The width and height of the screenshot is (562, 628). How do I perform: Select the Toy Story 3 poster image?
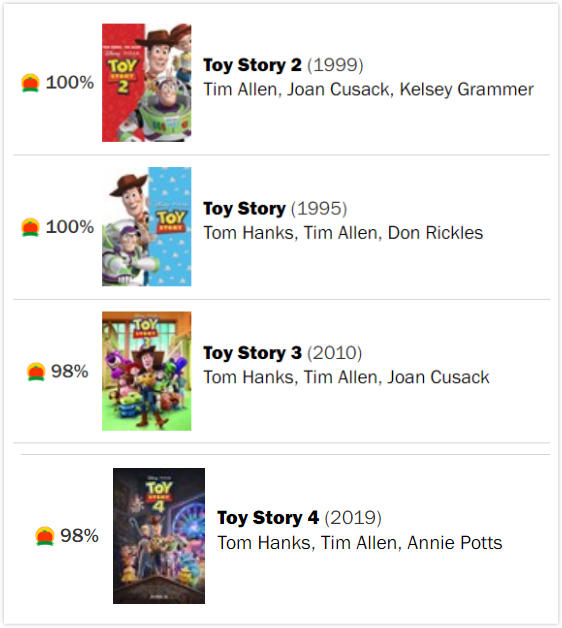[147, 371]
